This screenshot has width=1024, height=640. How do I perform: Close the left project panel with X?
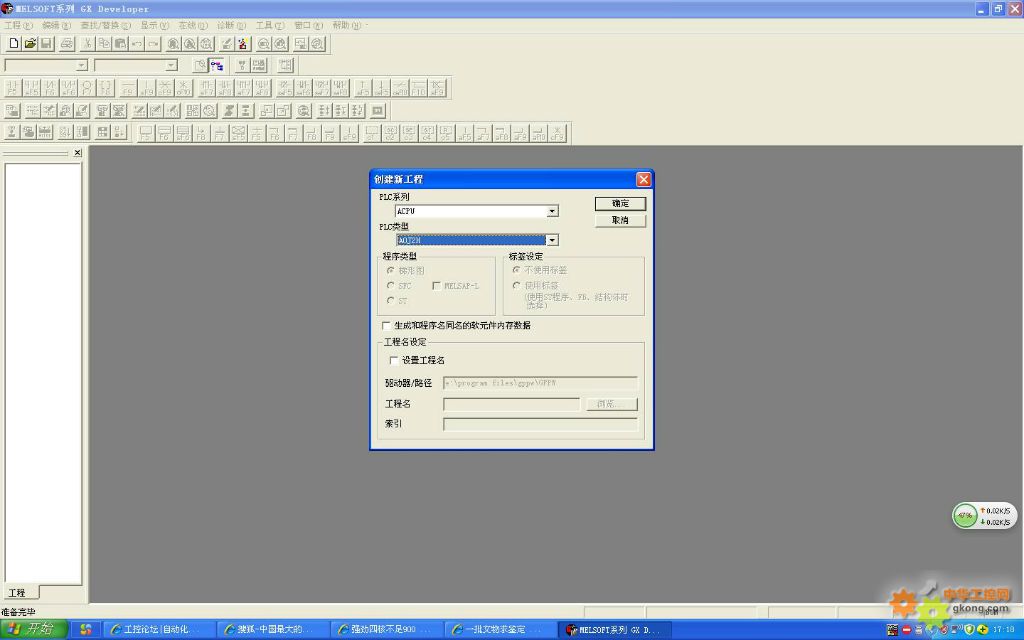(77, 152)
